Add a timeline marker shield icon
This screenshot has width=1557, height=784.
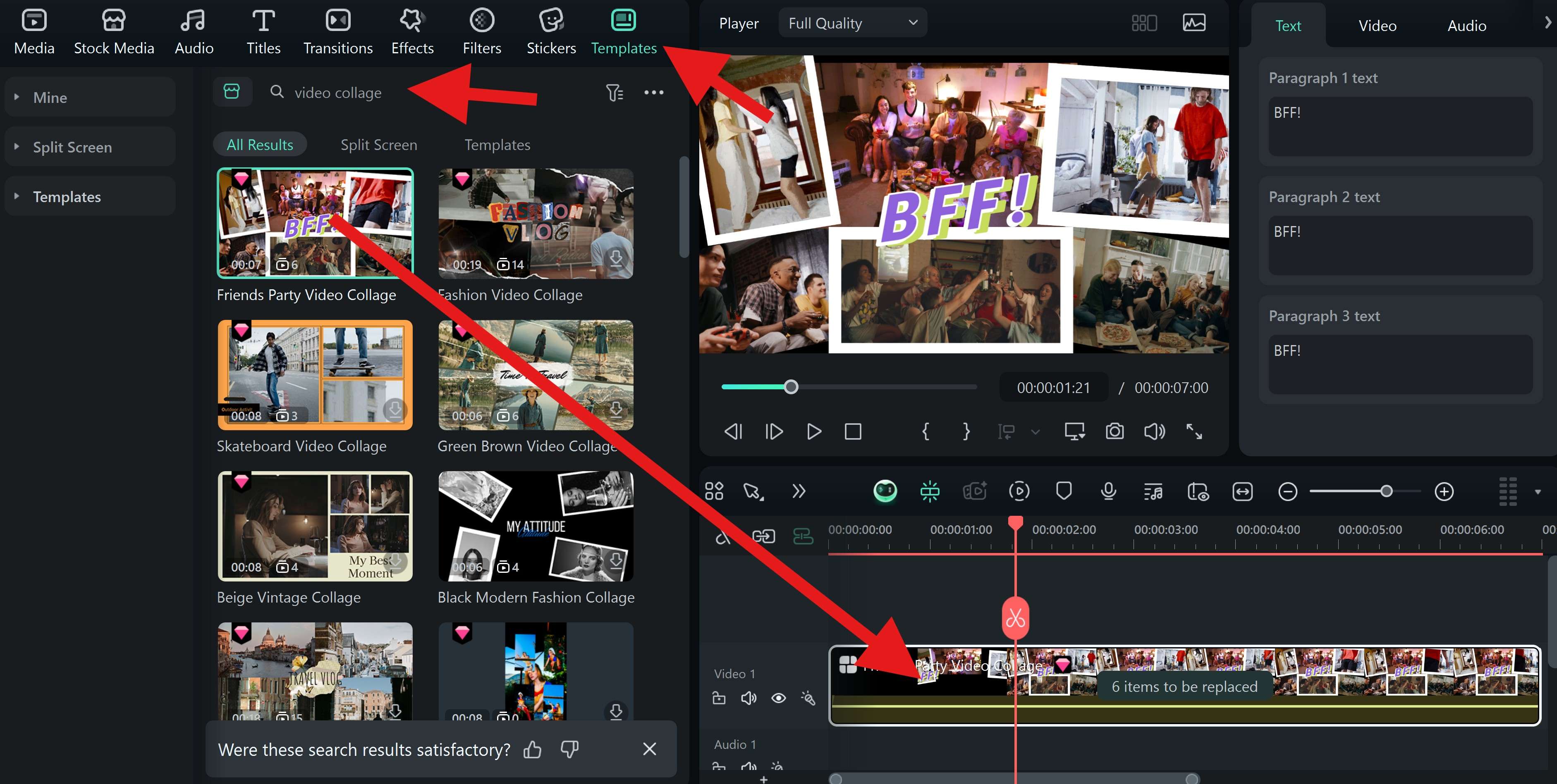coord(1064,491)
